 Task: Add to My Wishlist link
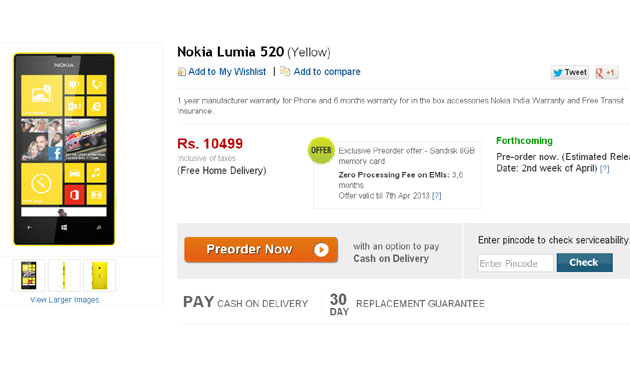227,72
